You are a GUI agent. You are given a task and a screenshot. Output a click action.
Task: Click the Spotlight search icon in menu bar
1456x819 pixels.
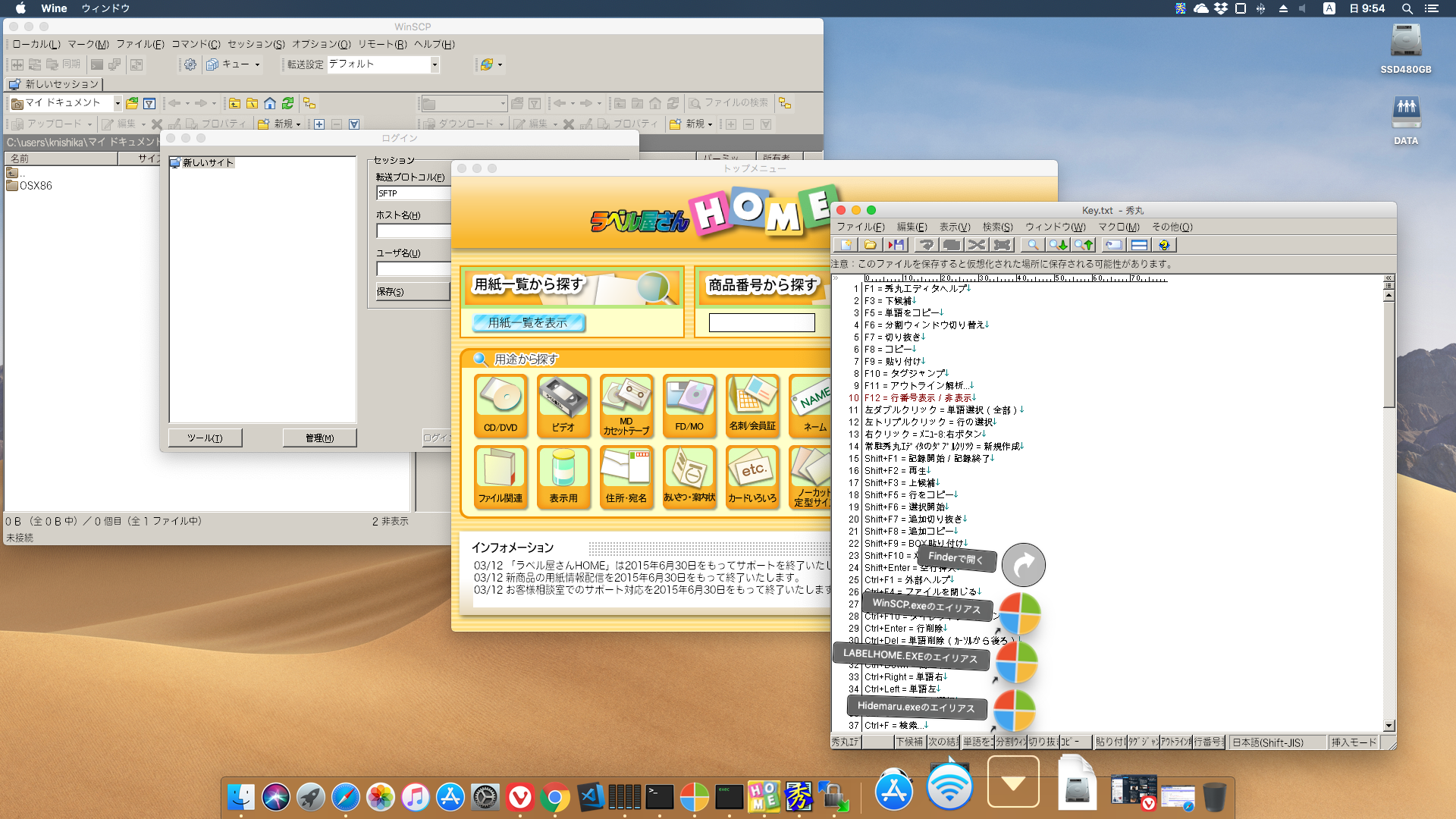(x=1407, y=8)
